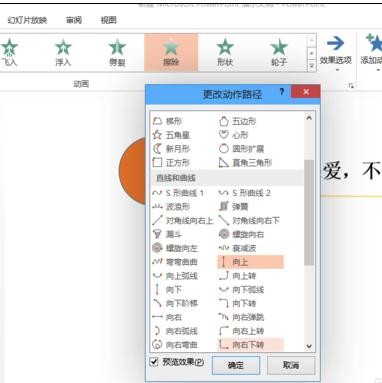The image size is (382, 383).
Task: Pick the 弹簧 path
Action: (x=233, y=207)
